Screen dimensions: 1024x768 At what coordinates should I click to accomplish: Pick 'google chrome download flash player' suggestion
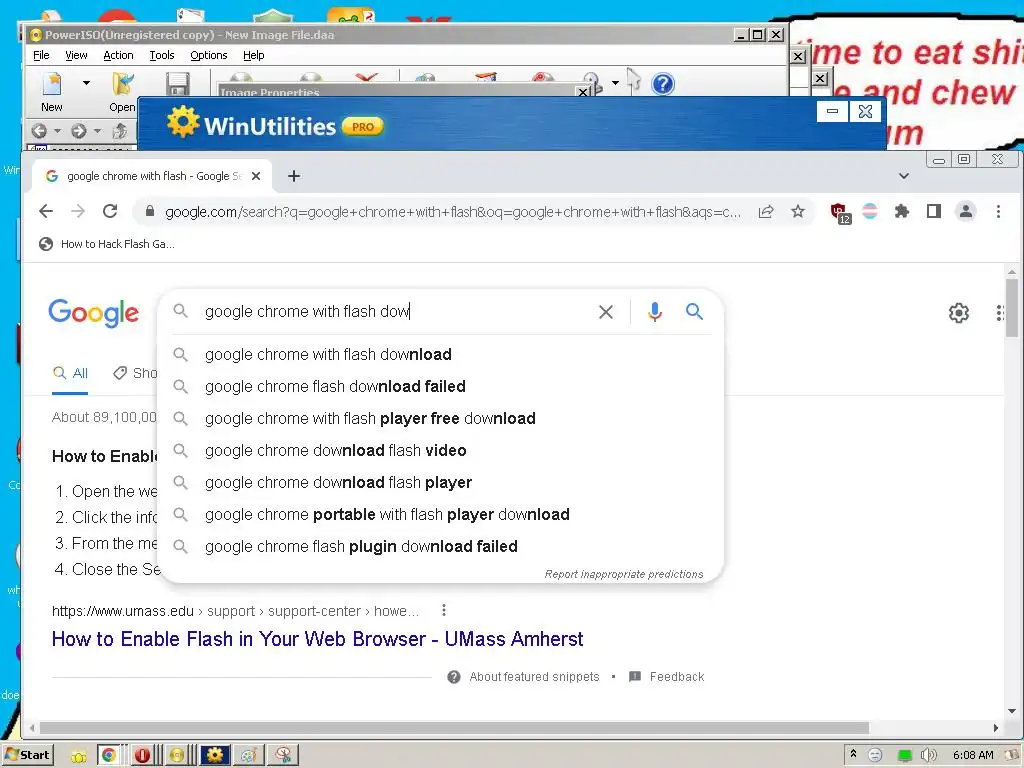coord(441,483)
